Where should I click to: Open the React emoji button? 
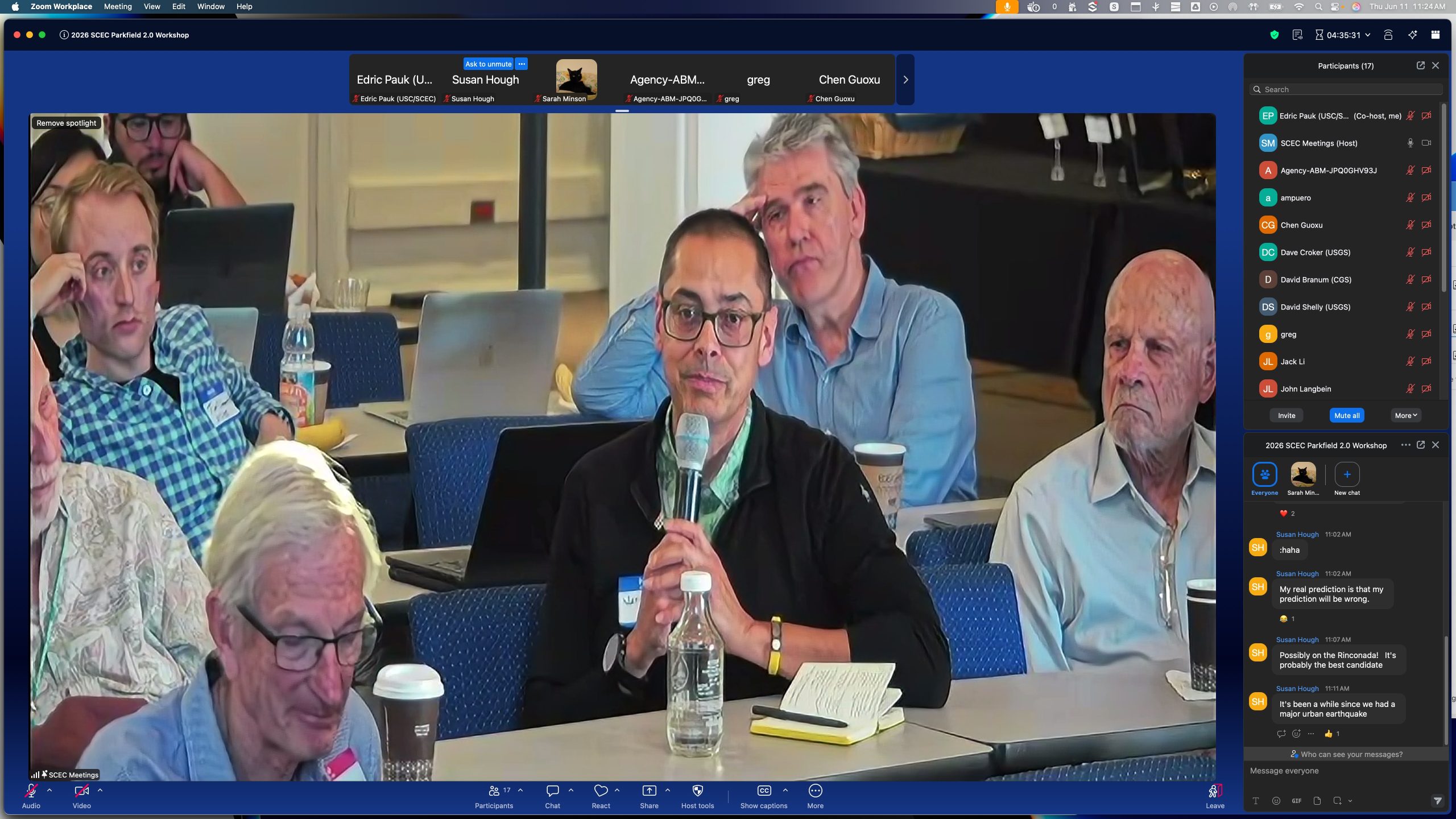click(x=601, y=796)
